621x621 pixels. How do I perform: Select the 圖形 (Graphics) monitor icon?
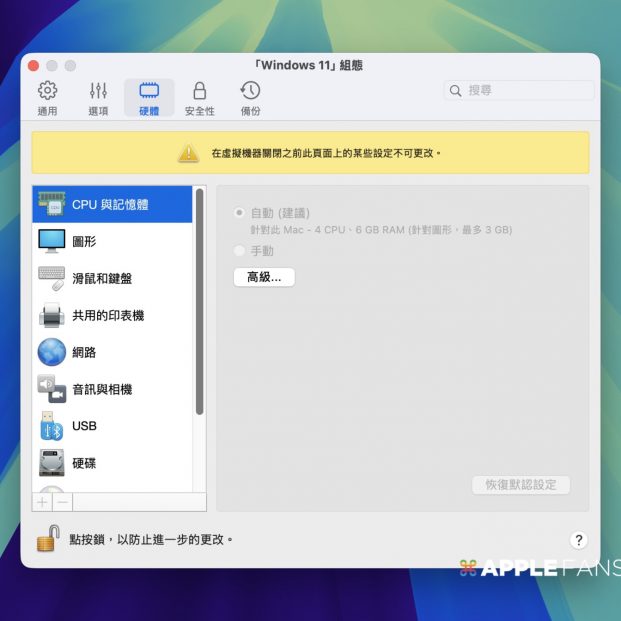(x=52, y=241)
